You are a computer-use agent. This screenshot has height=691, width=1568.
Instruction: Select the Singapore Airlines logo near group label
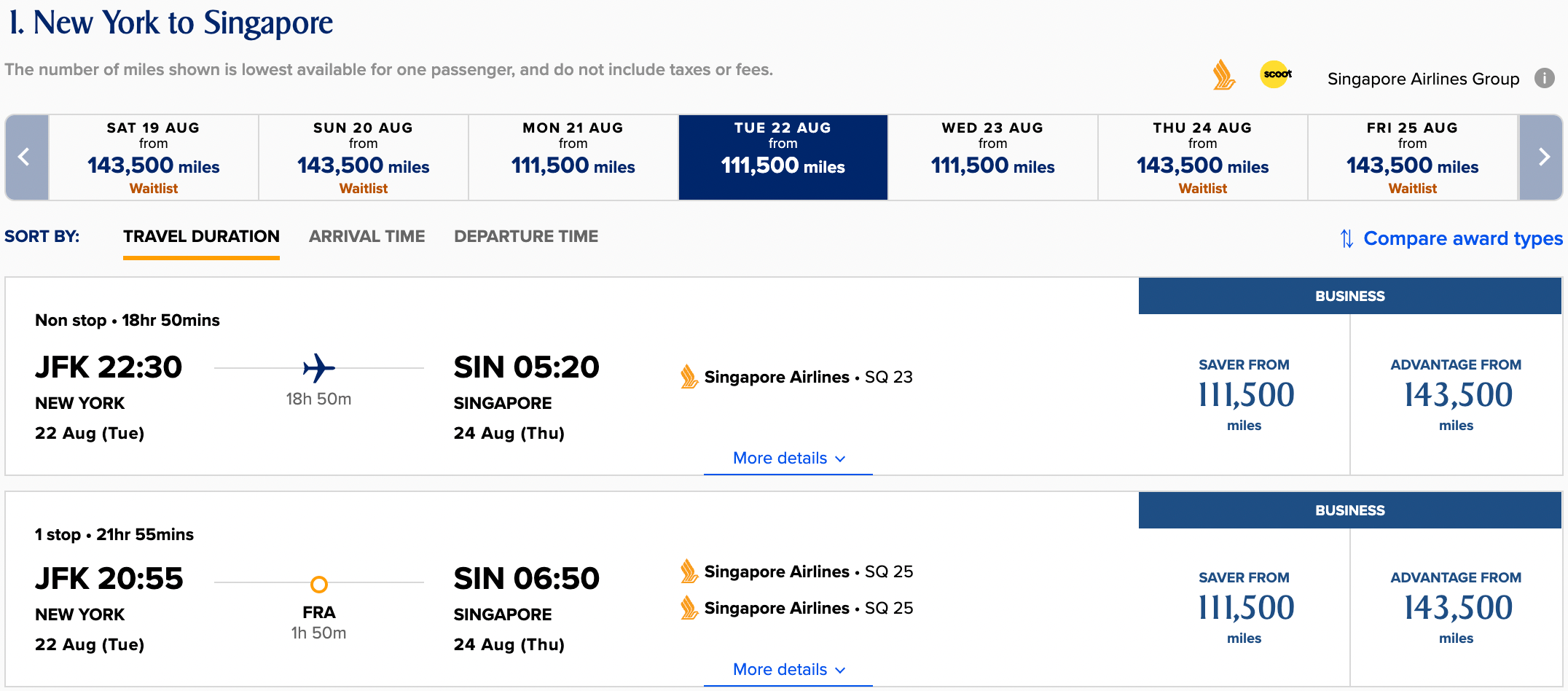[1223, 75]
